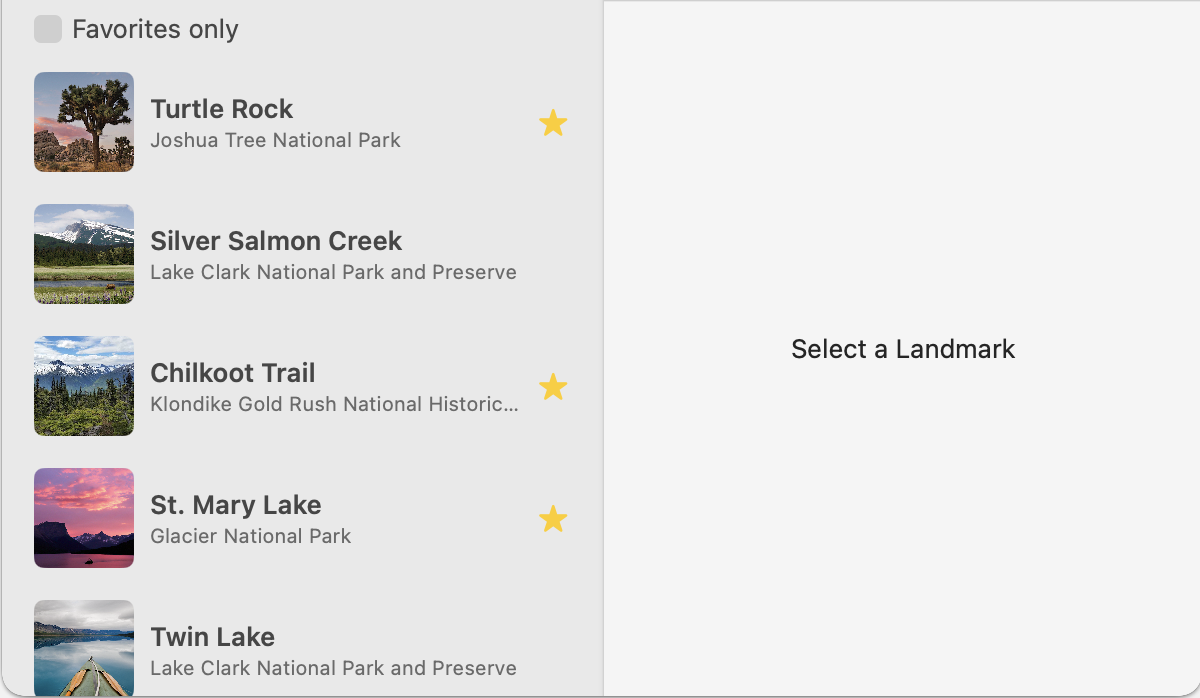Click the Chilkoot Trail mountain thumbnail

click(84, 386)
